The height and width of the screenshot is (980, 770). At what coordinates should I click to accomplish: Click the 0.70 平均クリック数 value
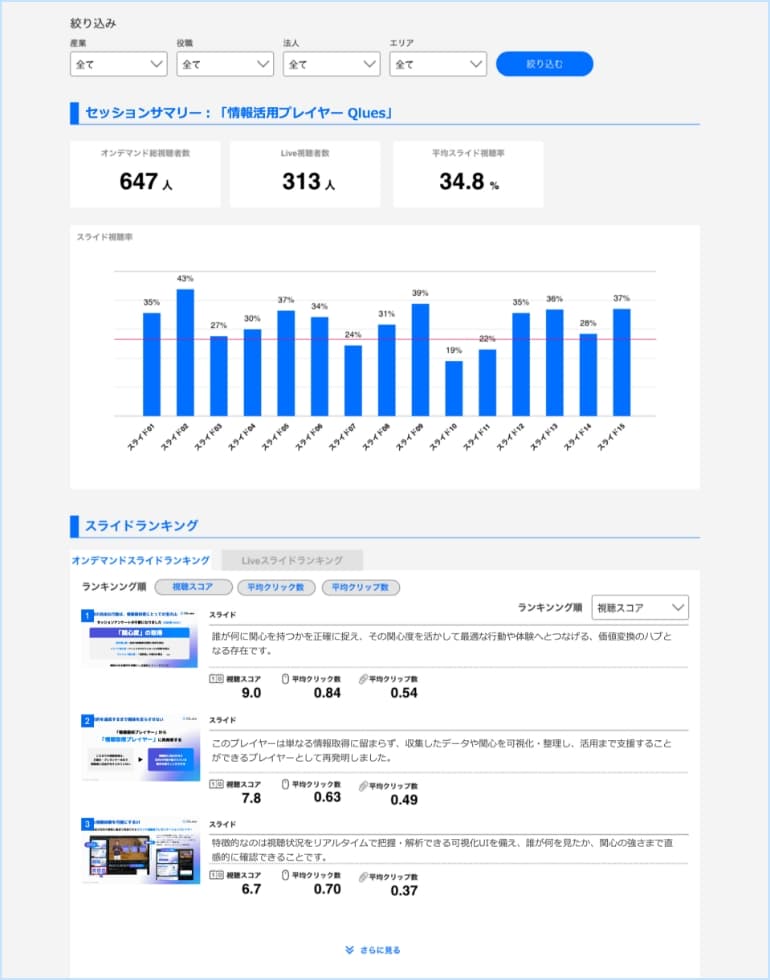tap(328, 889)
